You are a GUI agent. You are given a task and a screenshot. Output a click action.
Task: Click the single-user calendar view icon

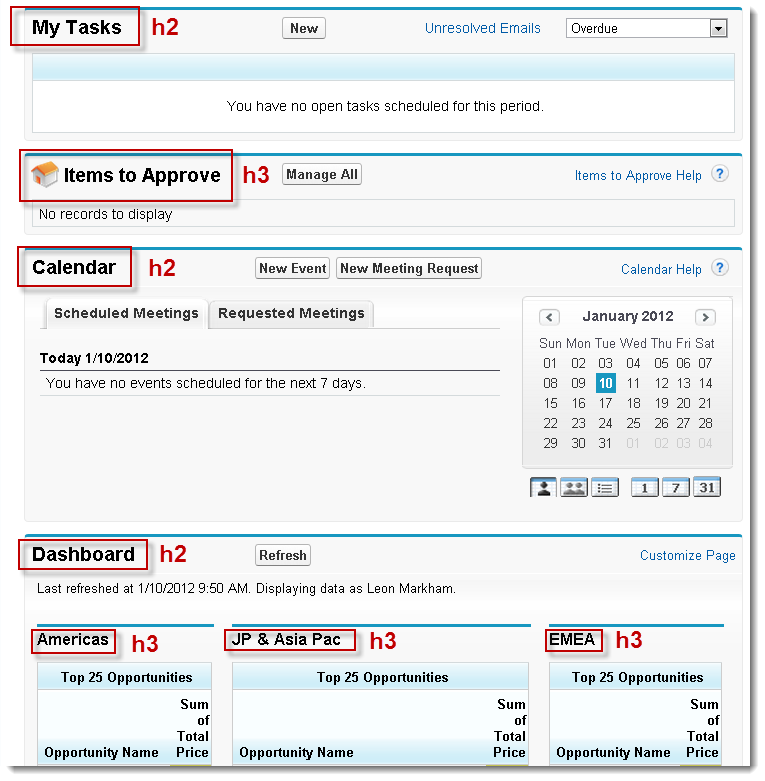(x=543, y=487)
